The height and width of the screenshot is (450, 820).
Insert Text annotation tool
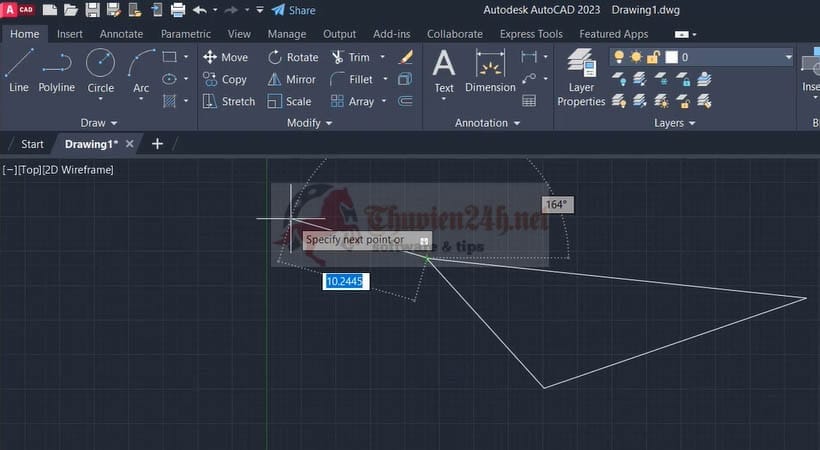point(443,71)
